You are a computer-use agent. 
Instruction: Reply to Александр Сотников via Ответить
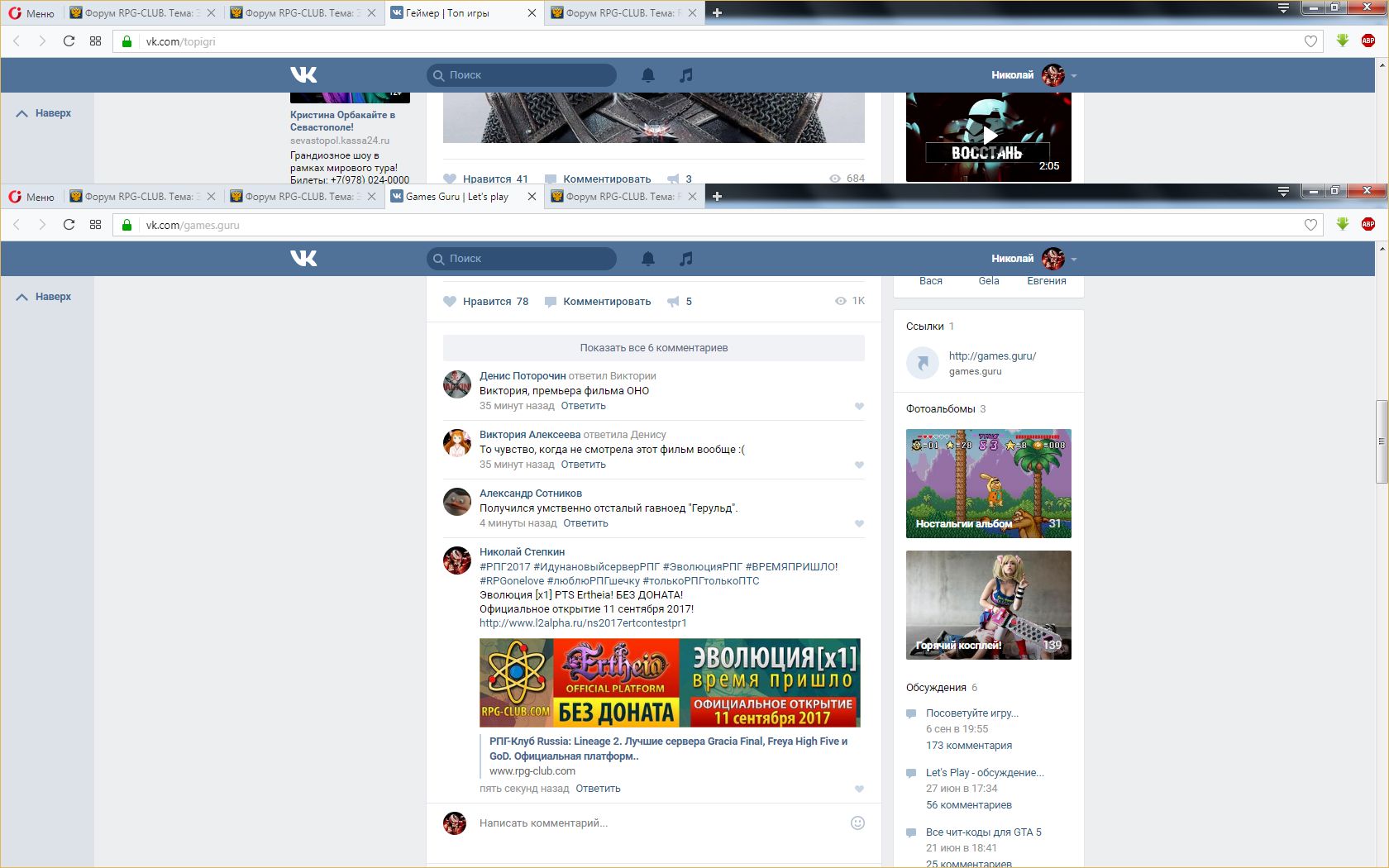coord(585,523)
